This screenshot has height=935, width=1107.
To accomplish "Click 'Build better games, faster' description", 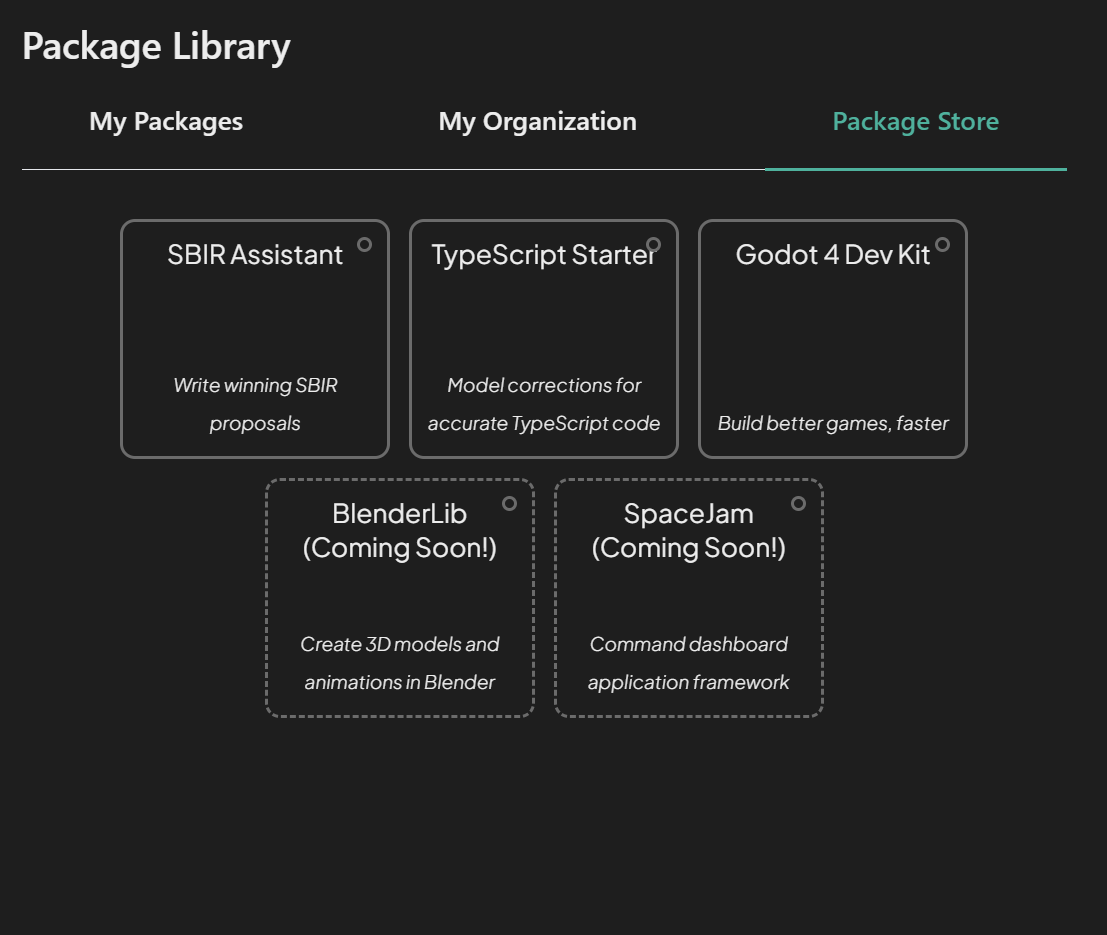I will pyautogui.click(x=832, y=423).
